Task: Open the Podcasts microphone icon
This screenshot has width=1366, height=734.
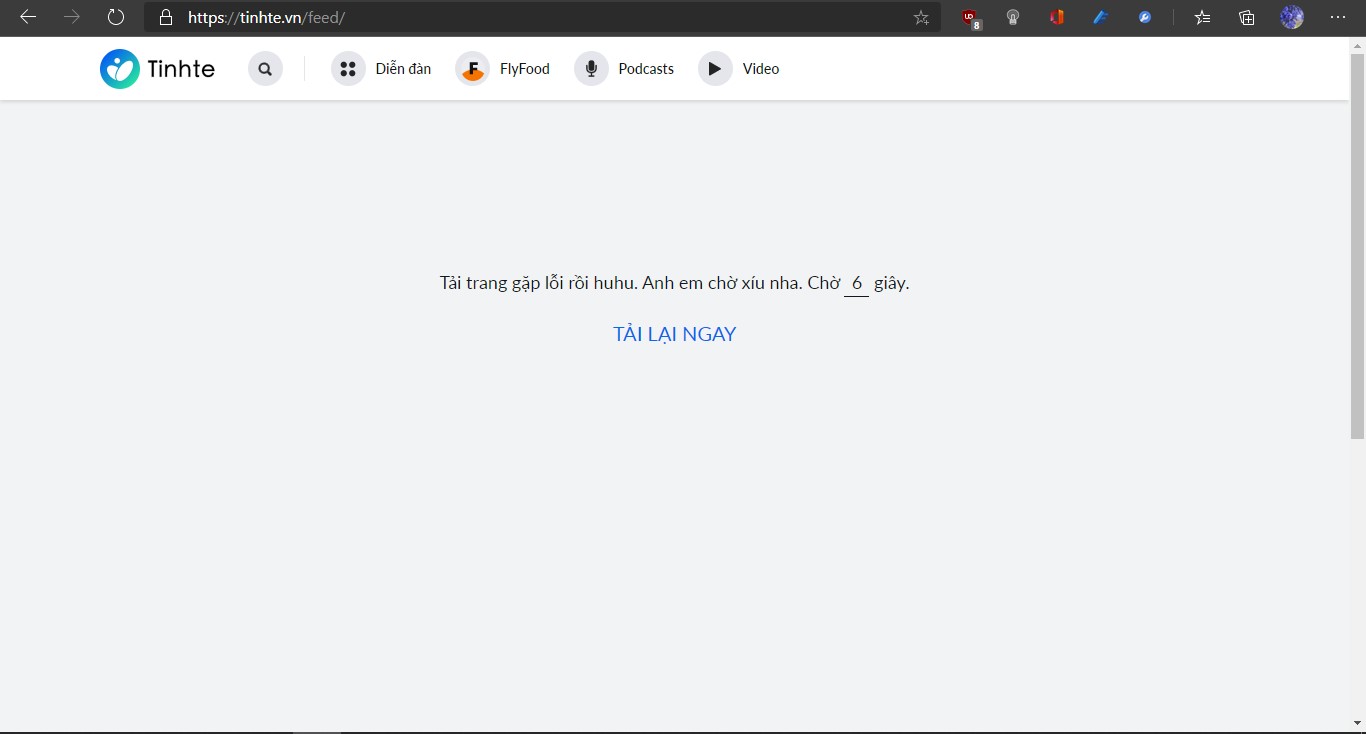Action: point(590,69)
